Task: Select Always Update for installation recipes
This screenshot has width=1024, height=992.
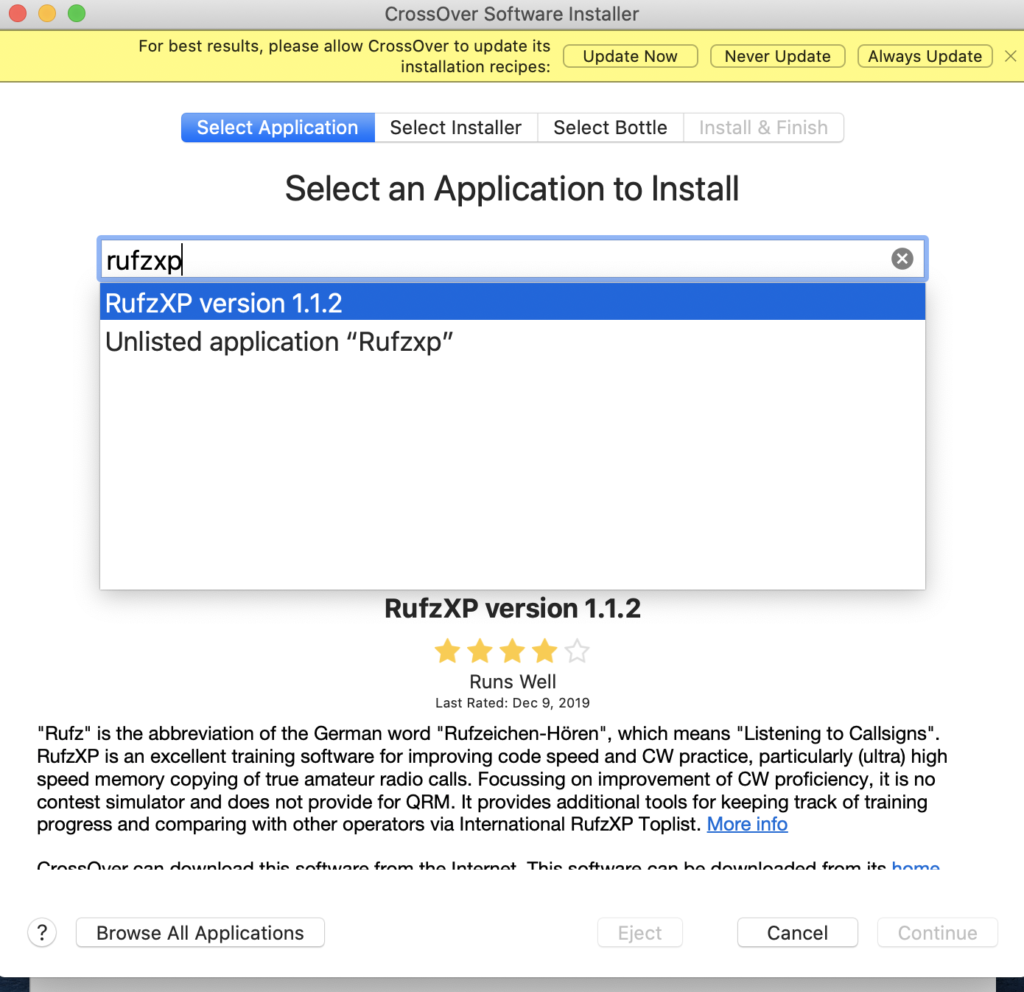Action: pos(924,56)
